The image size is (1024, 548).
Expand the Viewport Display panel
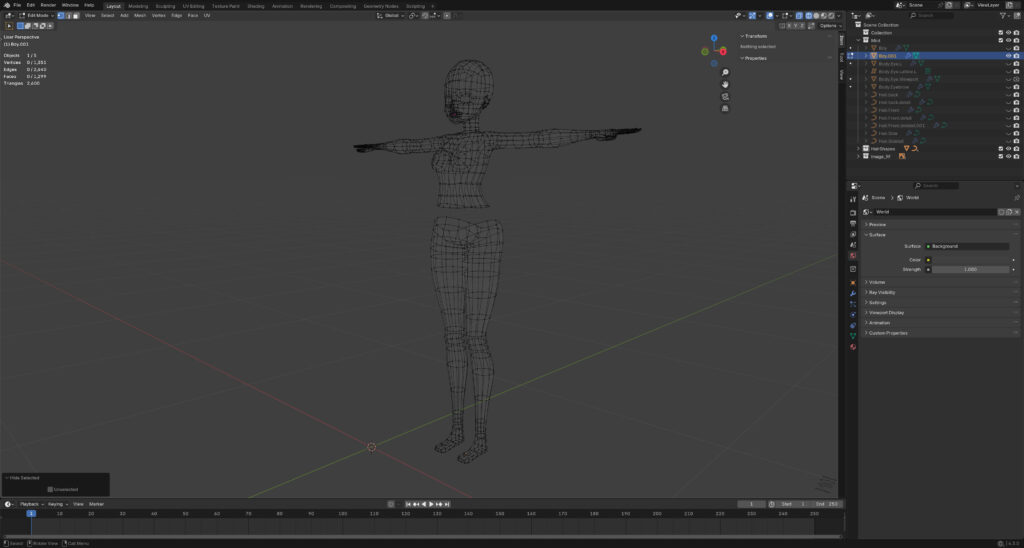886,313
